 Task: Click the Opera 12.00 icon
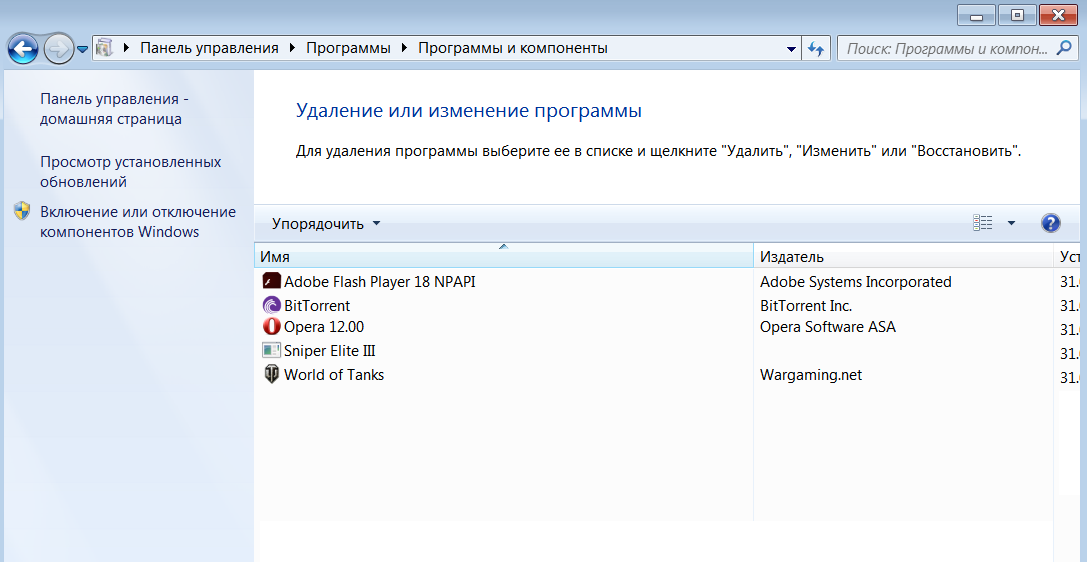[271, 326]
